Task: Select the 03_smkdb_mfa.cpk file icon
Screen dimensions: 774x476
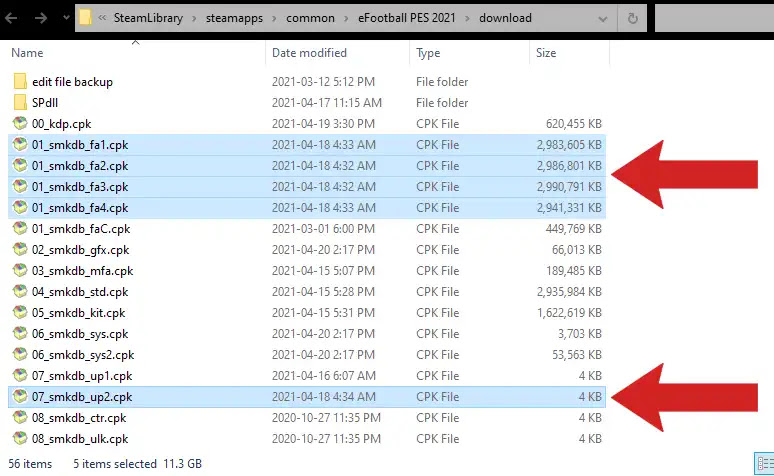Action: [20, 270]
